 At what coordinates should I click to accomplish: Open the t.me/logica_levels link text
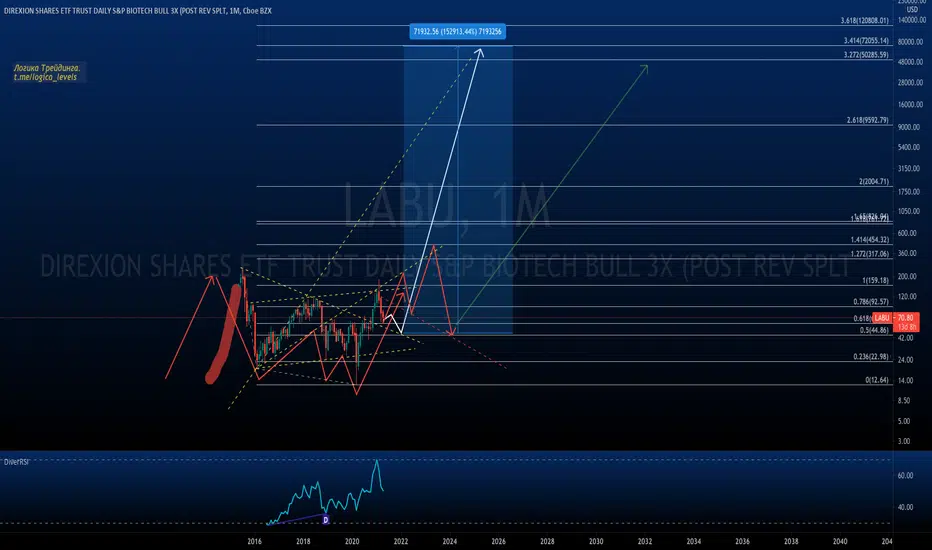pyautogui.click(x=45, y=77)
